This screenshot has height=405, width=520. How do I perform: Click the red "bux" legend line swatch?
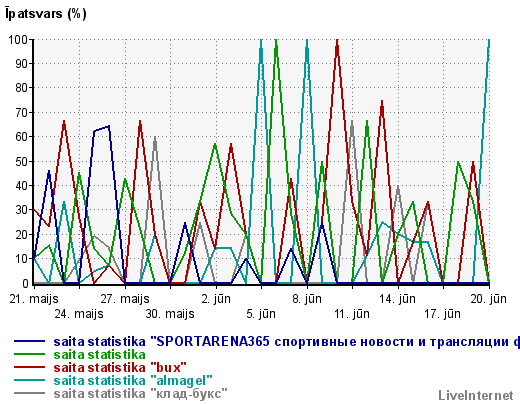[29, 367]
